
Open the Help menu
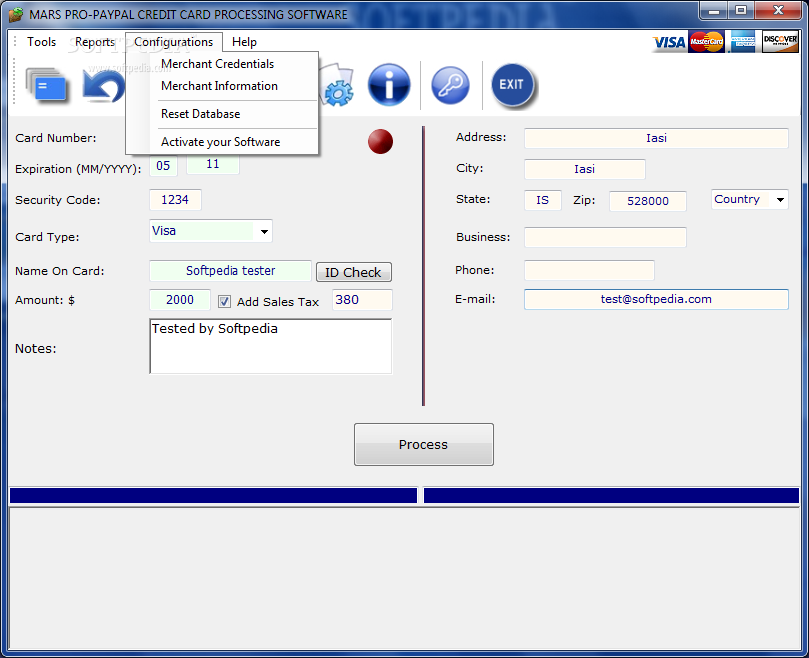[244, 42]
